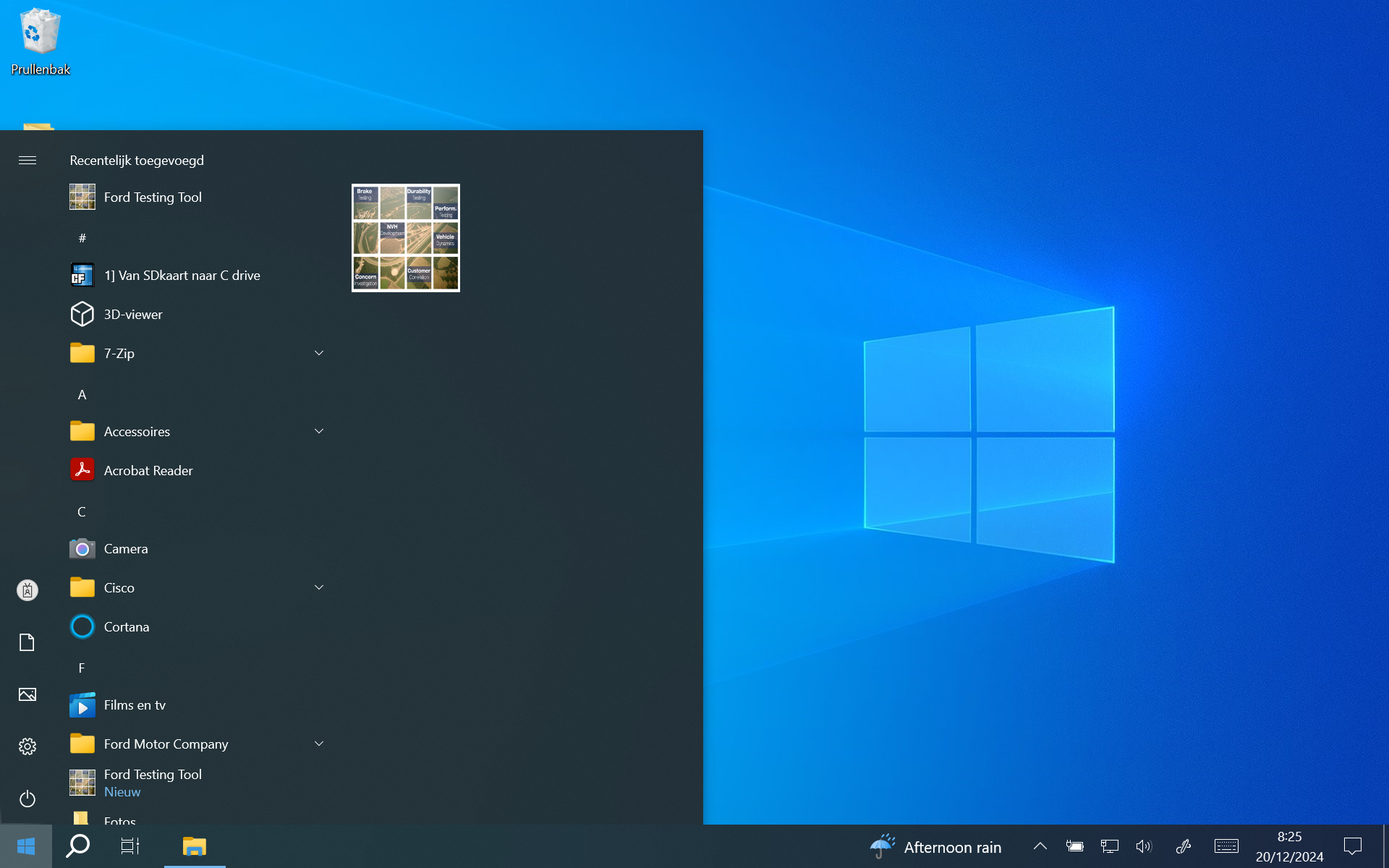Click the 'F' letter group header
This screenshot has width=1389, height=868.
click(x=82, y=668)
